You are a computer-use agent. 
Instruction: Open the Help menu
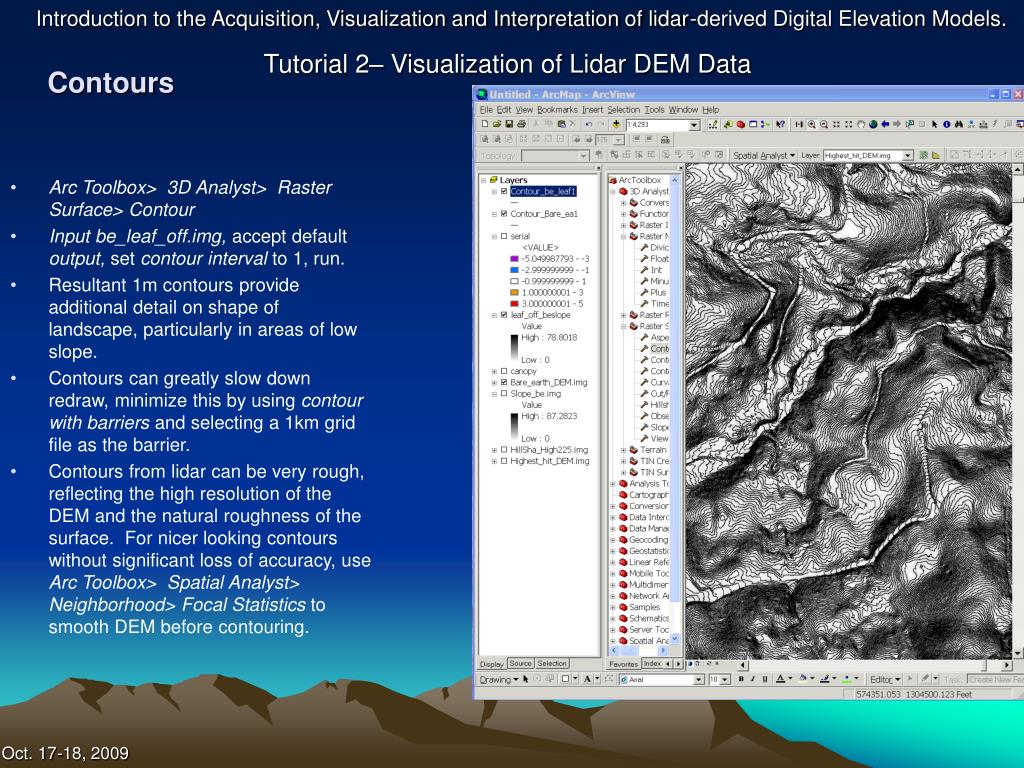click(711, 110)
